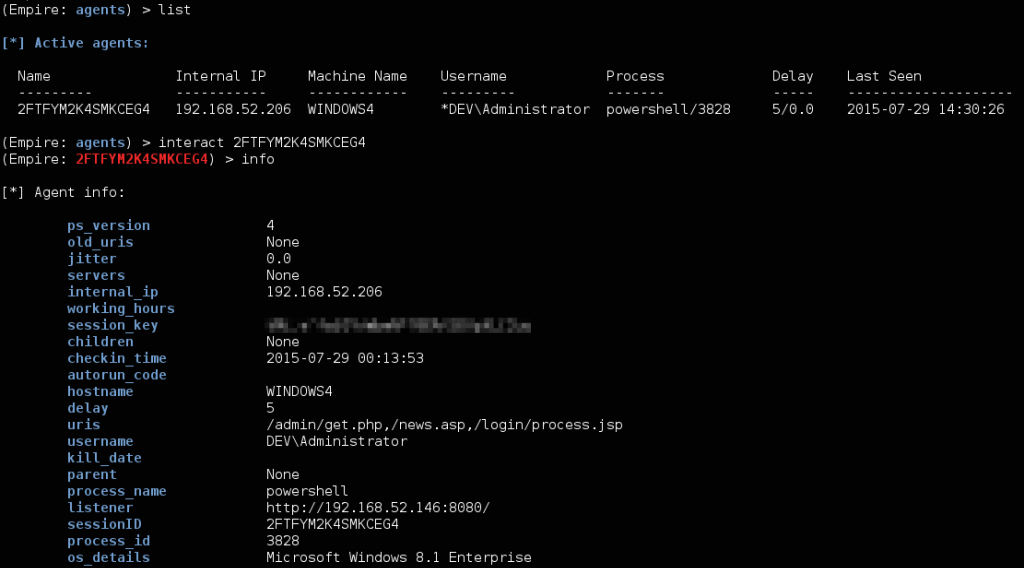Click the Last Seen timestamp 2015-07-29 14:30:26
This screenshot has height=568, width=1024.
click(925, 109)
